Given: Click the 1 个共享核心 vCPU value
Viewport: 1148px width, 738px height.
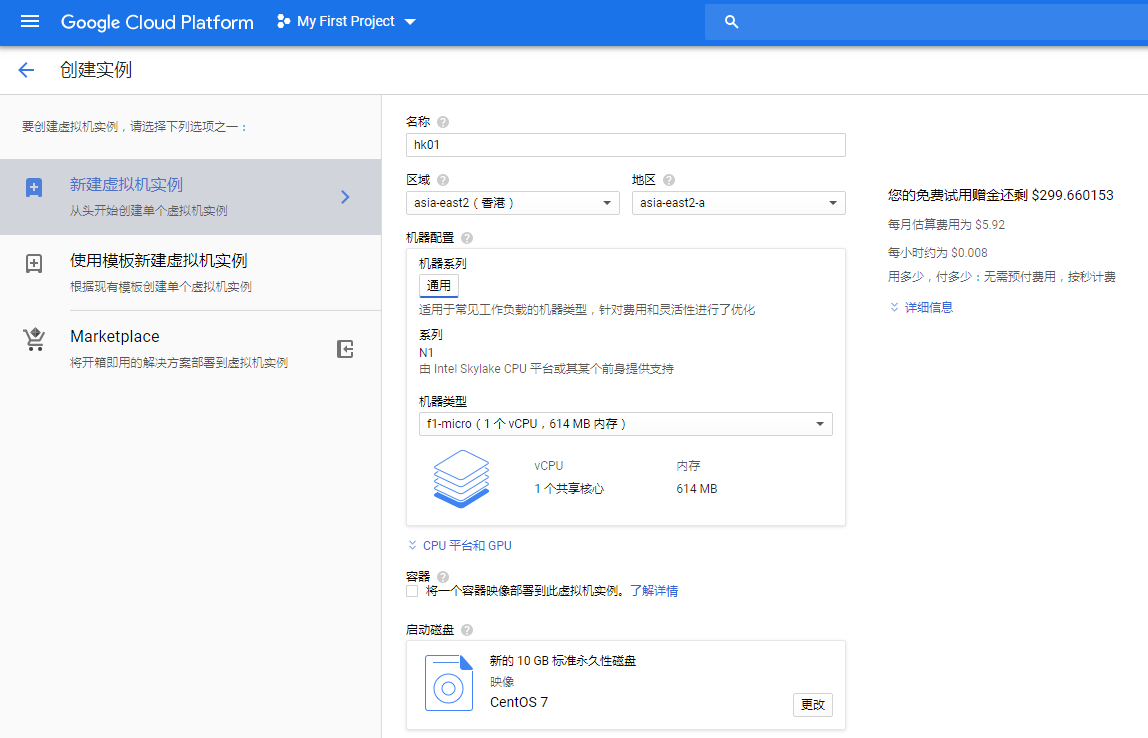Looking at the screenshot, I should point(569,488).
